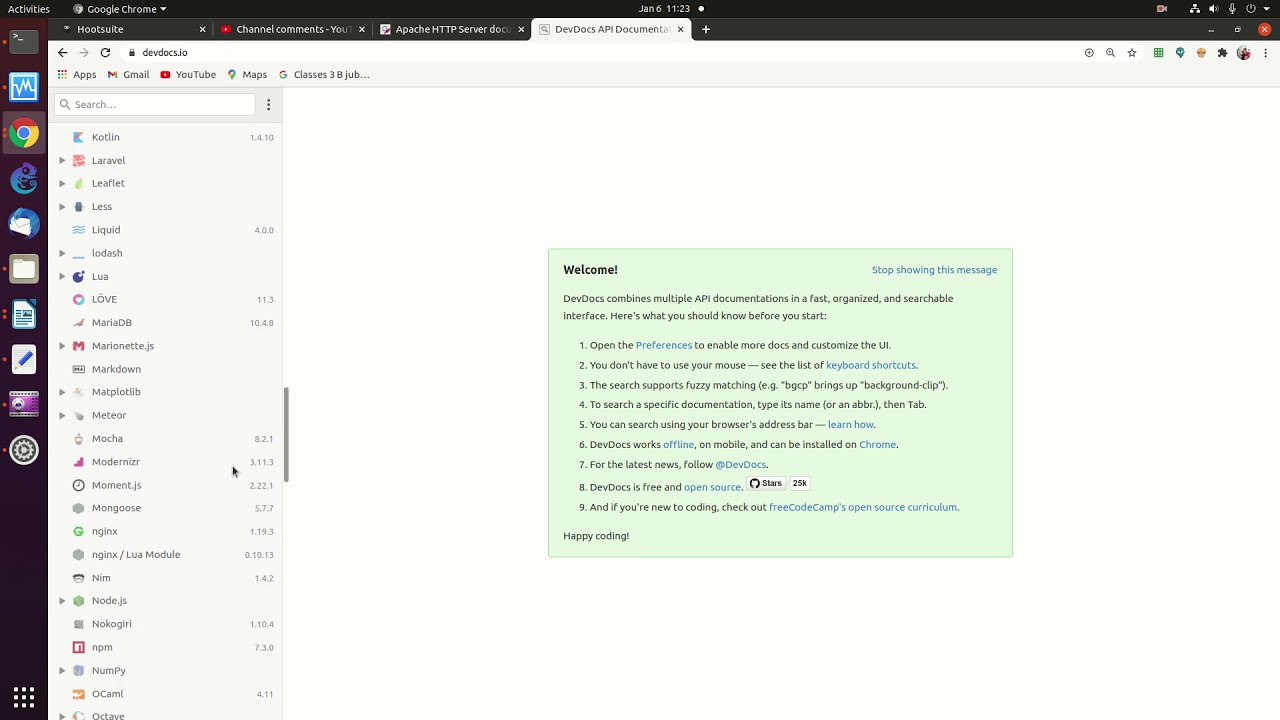Click the open source link
The height and width of the screenshot is (720, 1280).
(x=712, y=487)
